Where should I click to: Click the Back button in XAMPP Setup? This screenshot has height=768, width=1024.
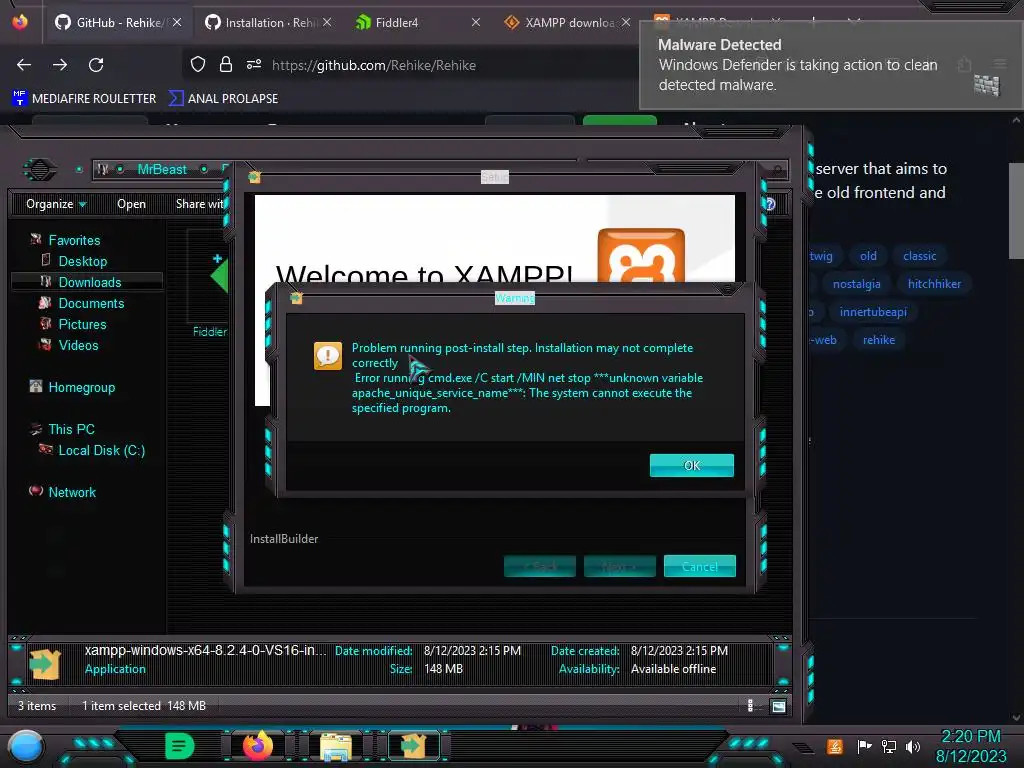pyautogui.click(x=539, y=566)
